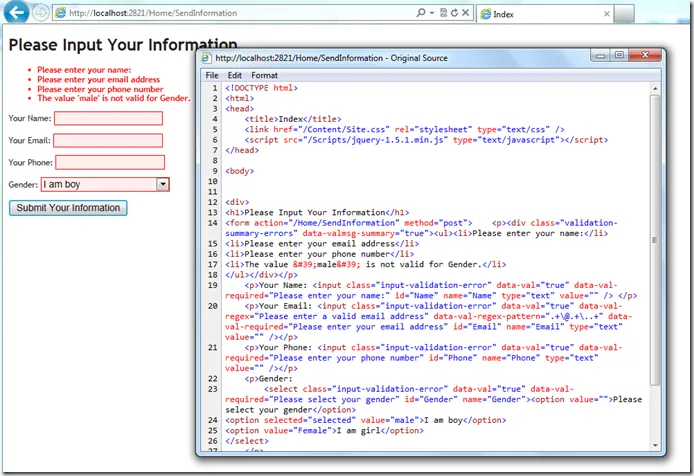Viewport: 694px width, 476px height.
Task: Click the browser Back arrow button
Action: click(x=16, y=14)
